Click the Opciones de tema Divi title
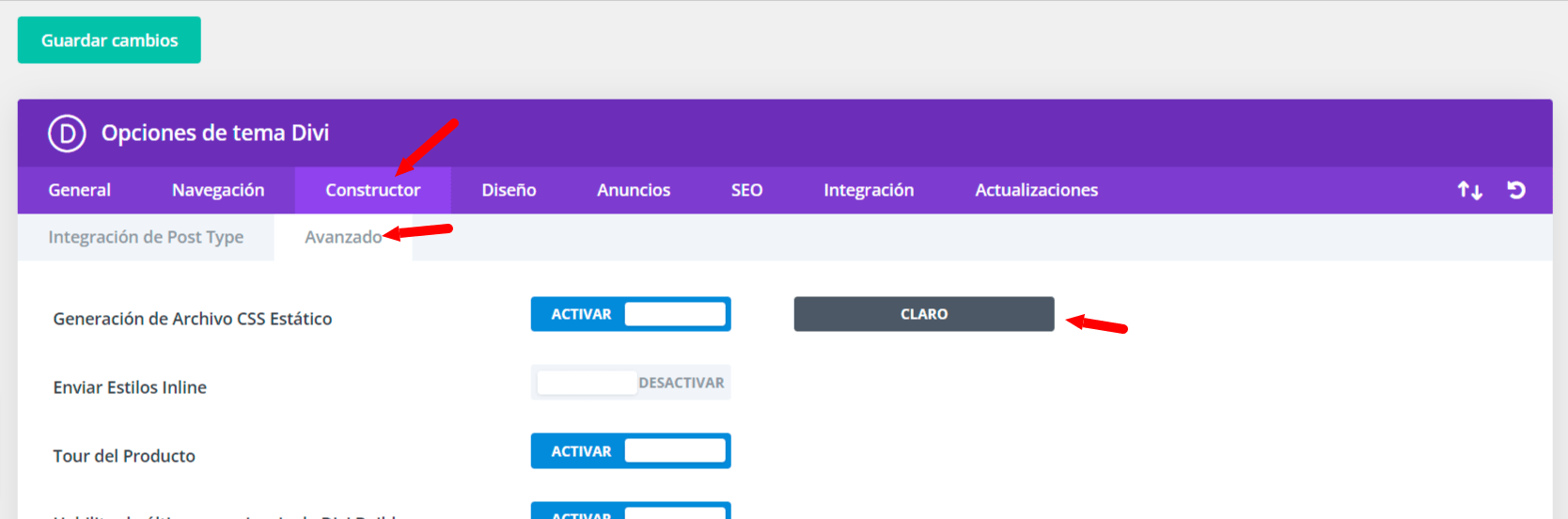The height and width of the screenshot is (519, 1568). point(215,134)
